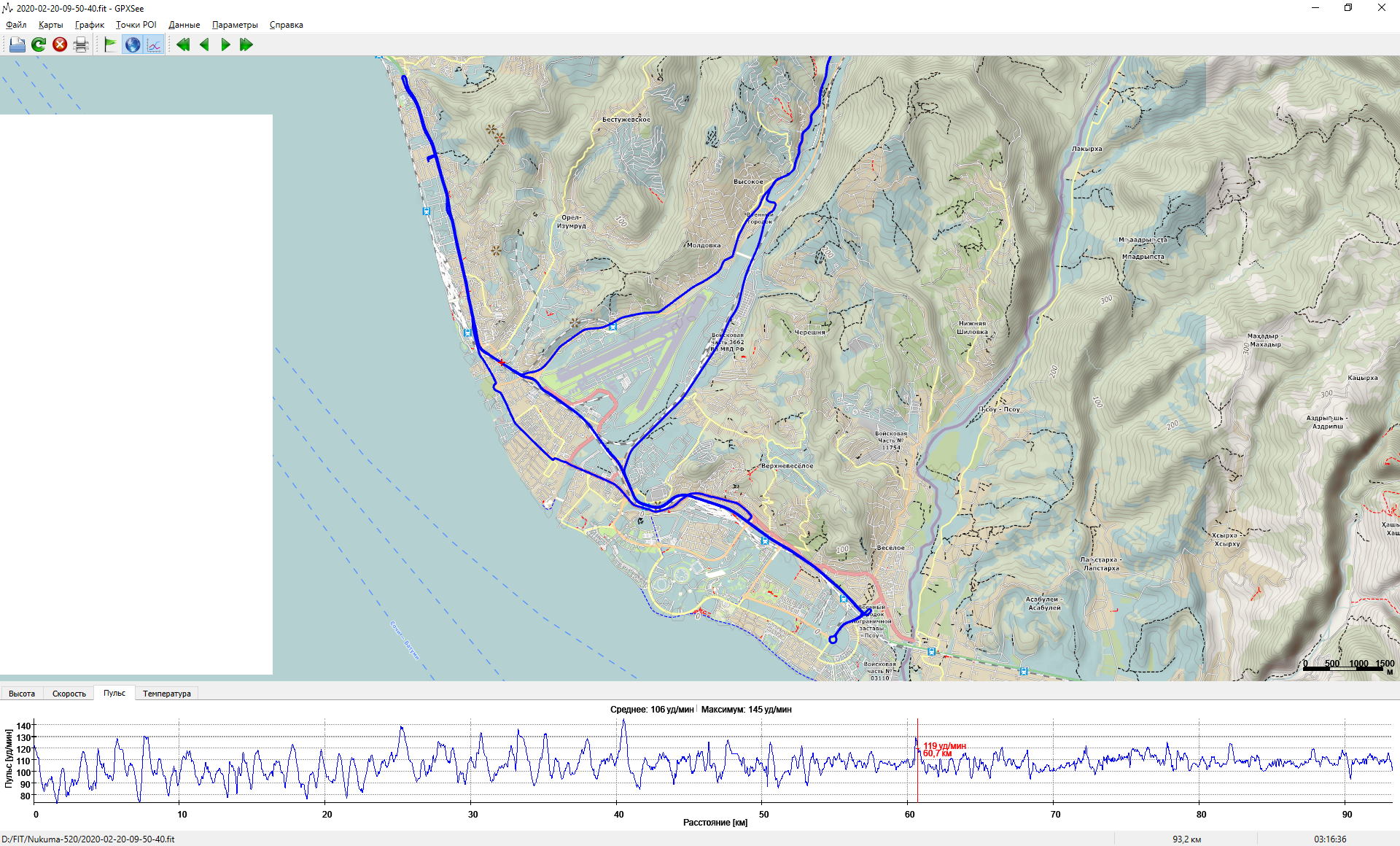Toggle POI display with the green flag

110,45
